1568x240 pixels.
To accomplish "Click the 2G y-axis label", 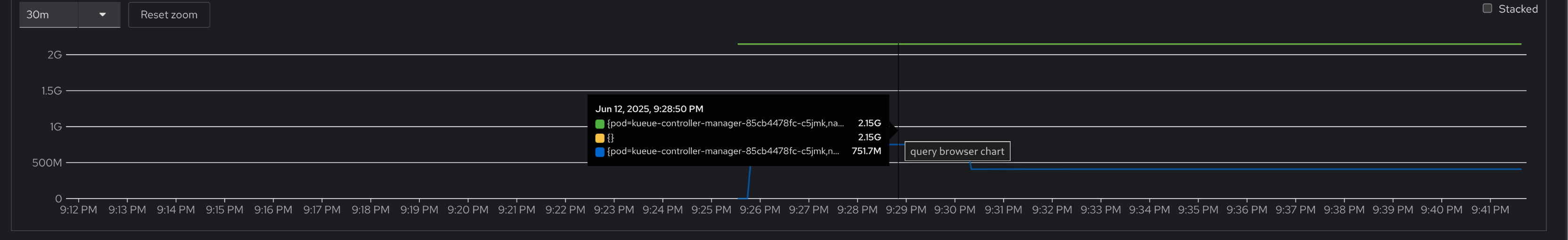I will [x=55, y=55].
